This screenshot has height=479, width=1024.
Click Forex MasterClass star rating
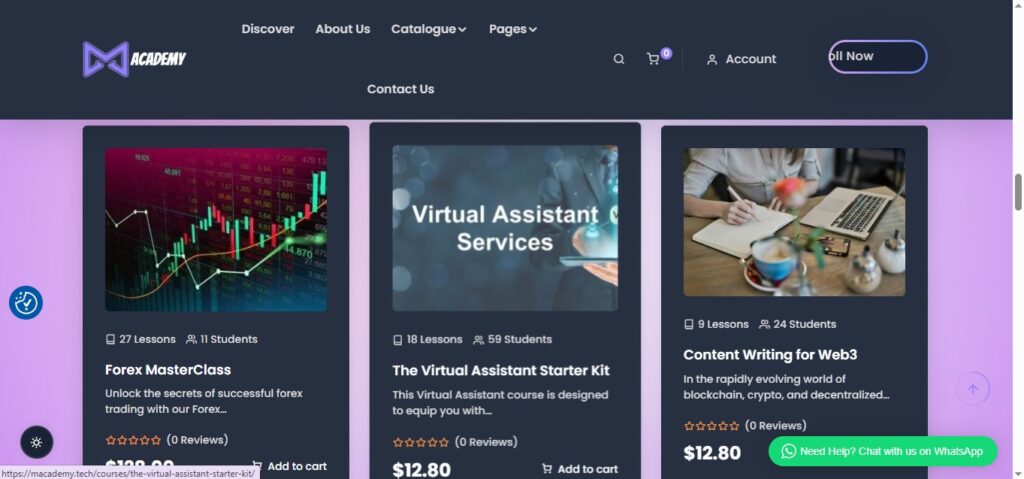pyautogui.click(x=133, y=440)
